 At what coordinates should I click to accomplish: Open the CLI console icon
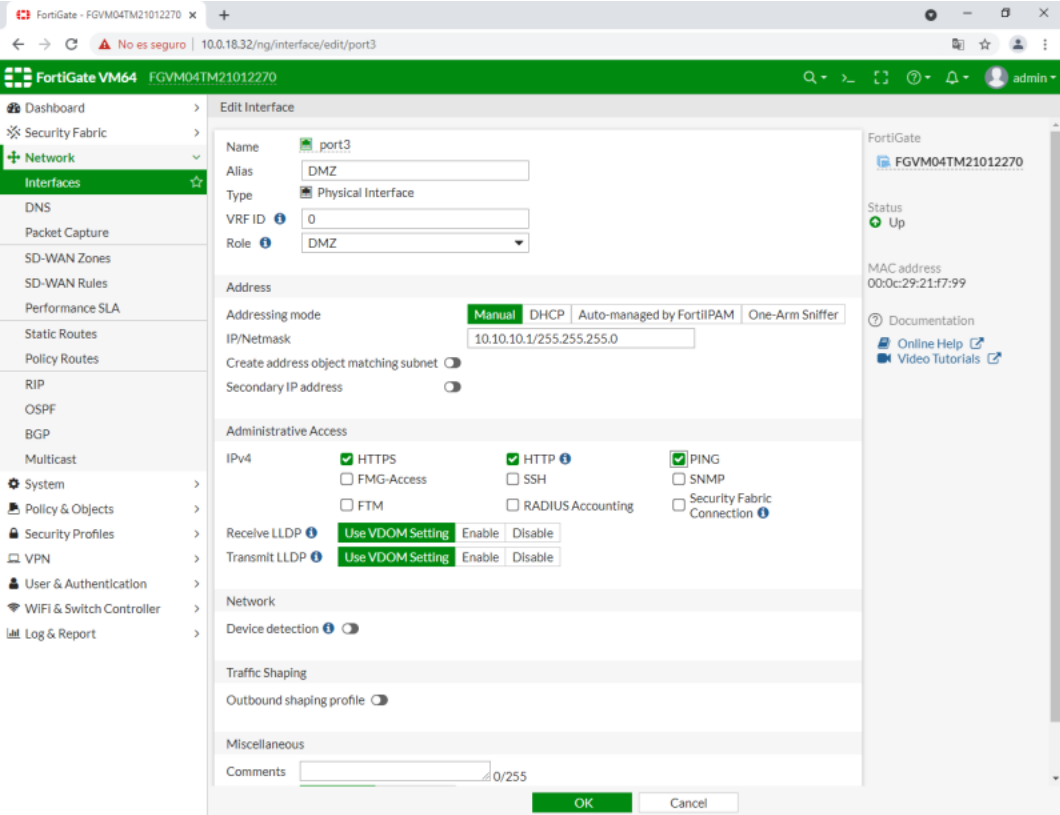[x=848, y=78]
